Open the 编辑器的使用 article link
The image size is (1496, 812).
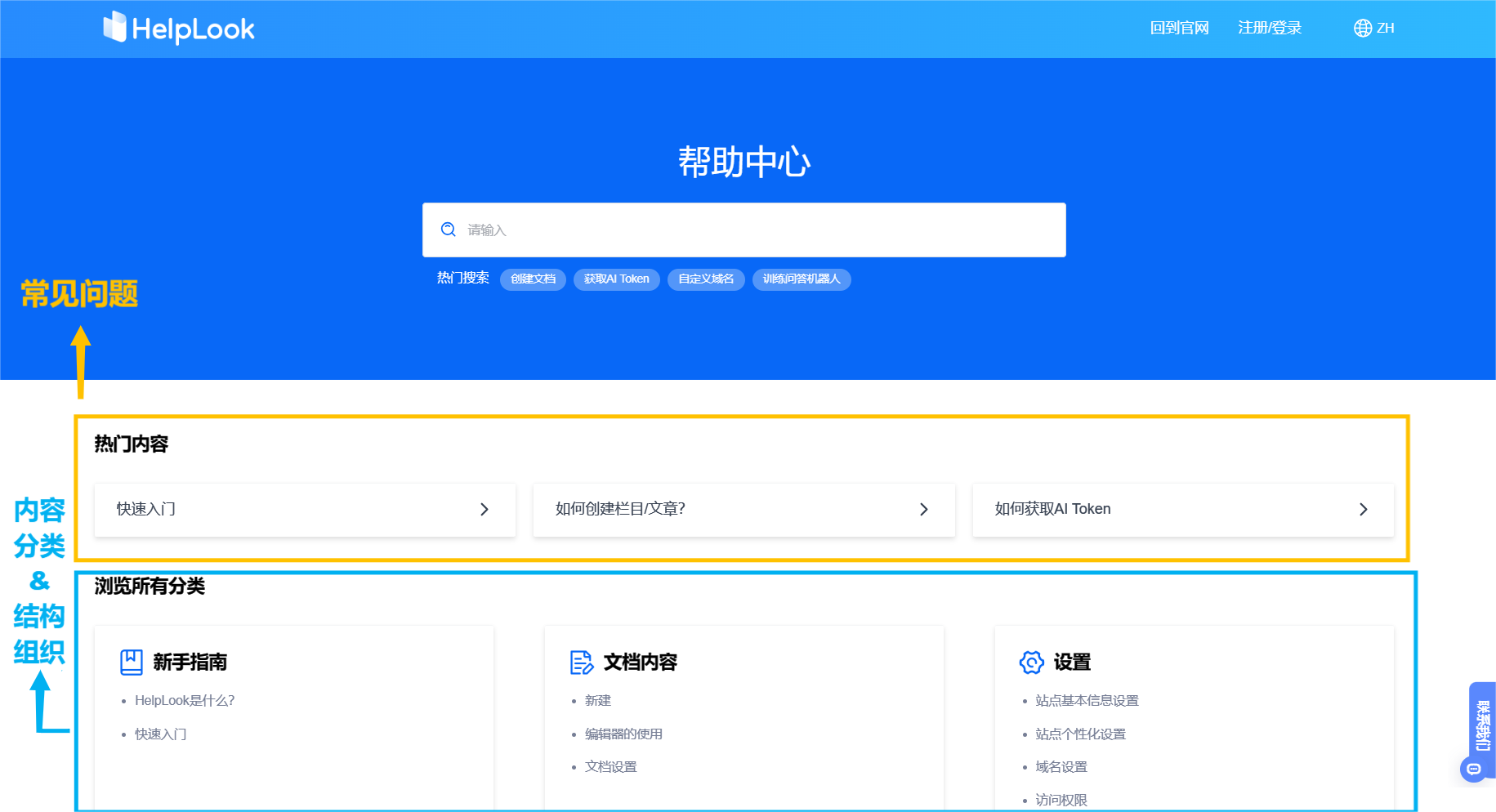point(623,734)
